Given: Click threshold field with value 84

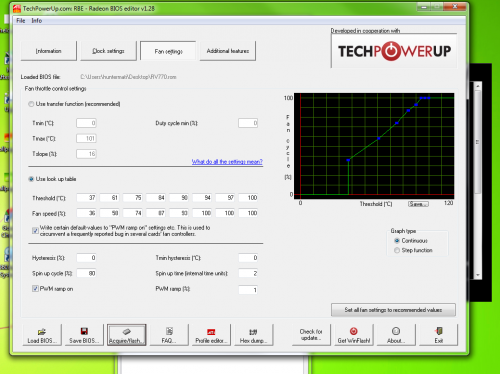Looking at the screenshot, I should (156, 198).
